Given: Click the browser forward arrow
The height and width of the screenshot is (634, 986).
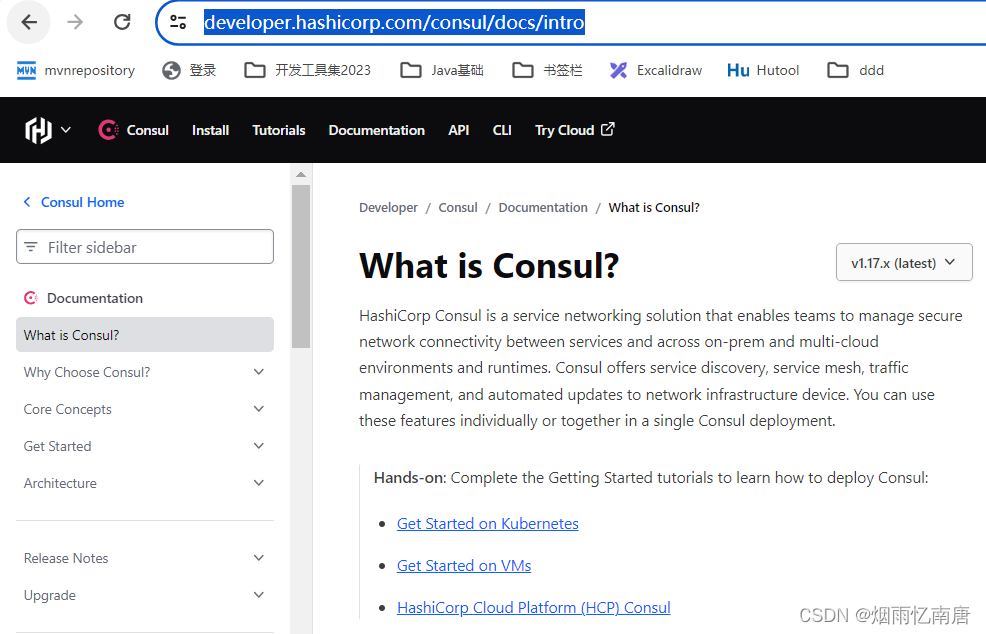Looking at the screenshot, I should point(75,23).
